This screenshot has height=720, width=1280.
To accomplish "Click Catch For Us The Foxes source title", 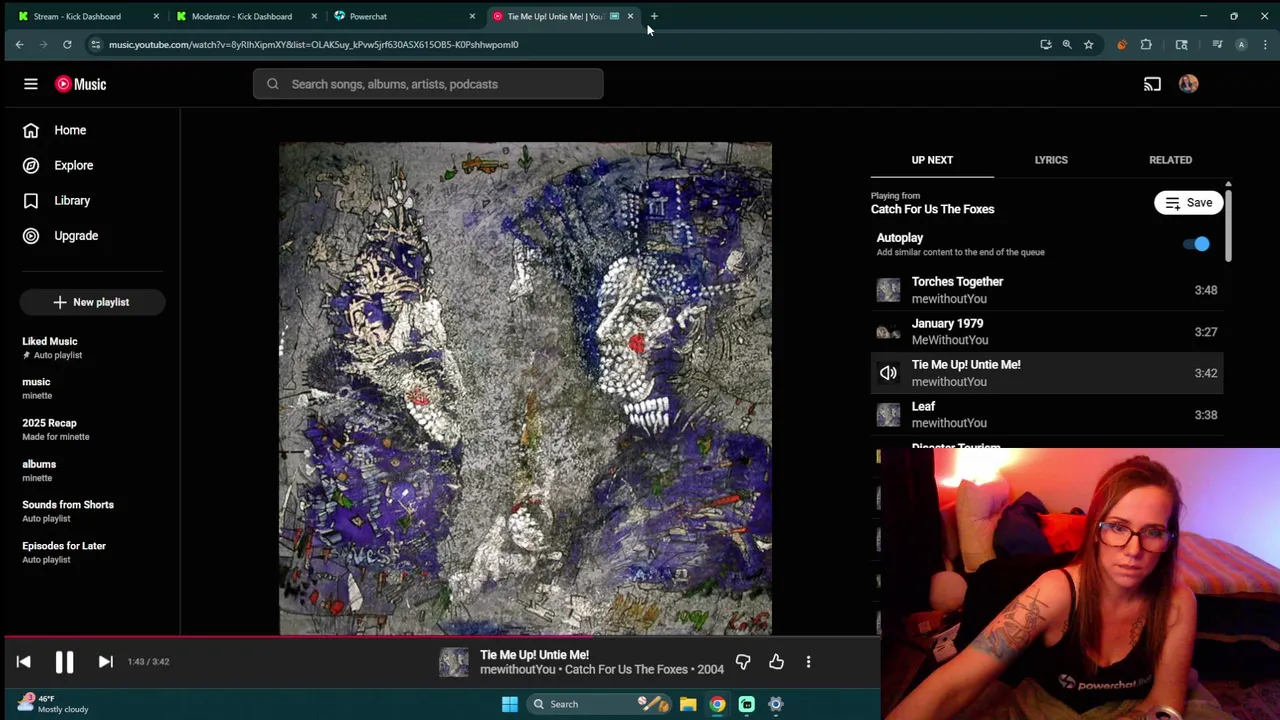I will click(932, 209).
